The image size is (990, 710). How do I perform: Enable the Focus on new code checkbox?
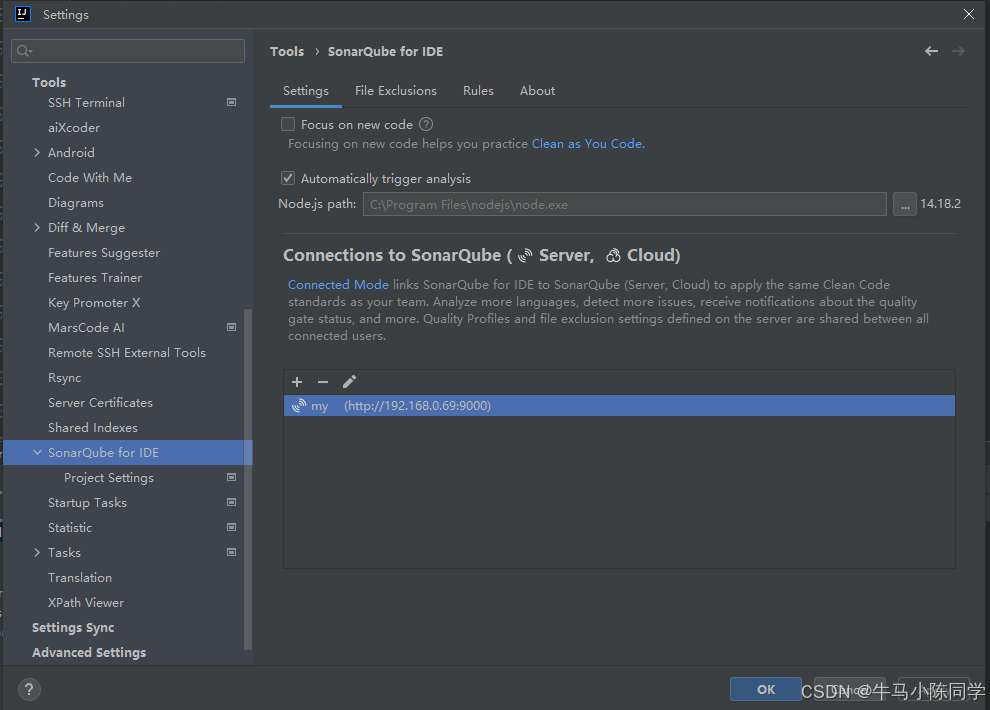coord(288,124)
